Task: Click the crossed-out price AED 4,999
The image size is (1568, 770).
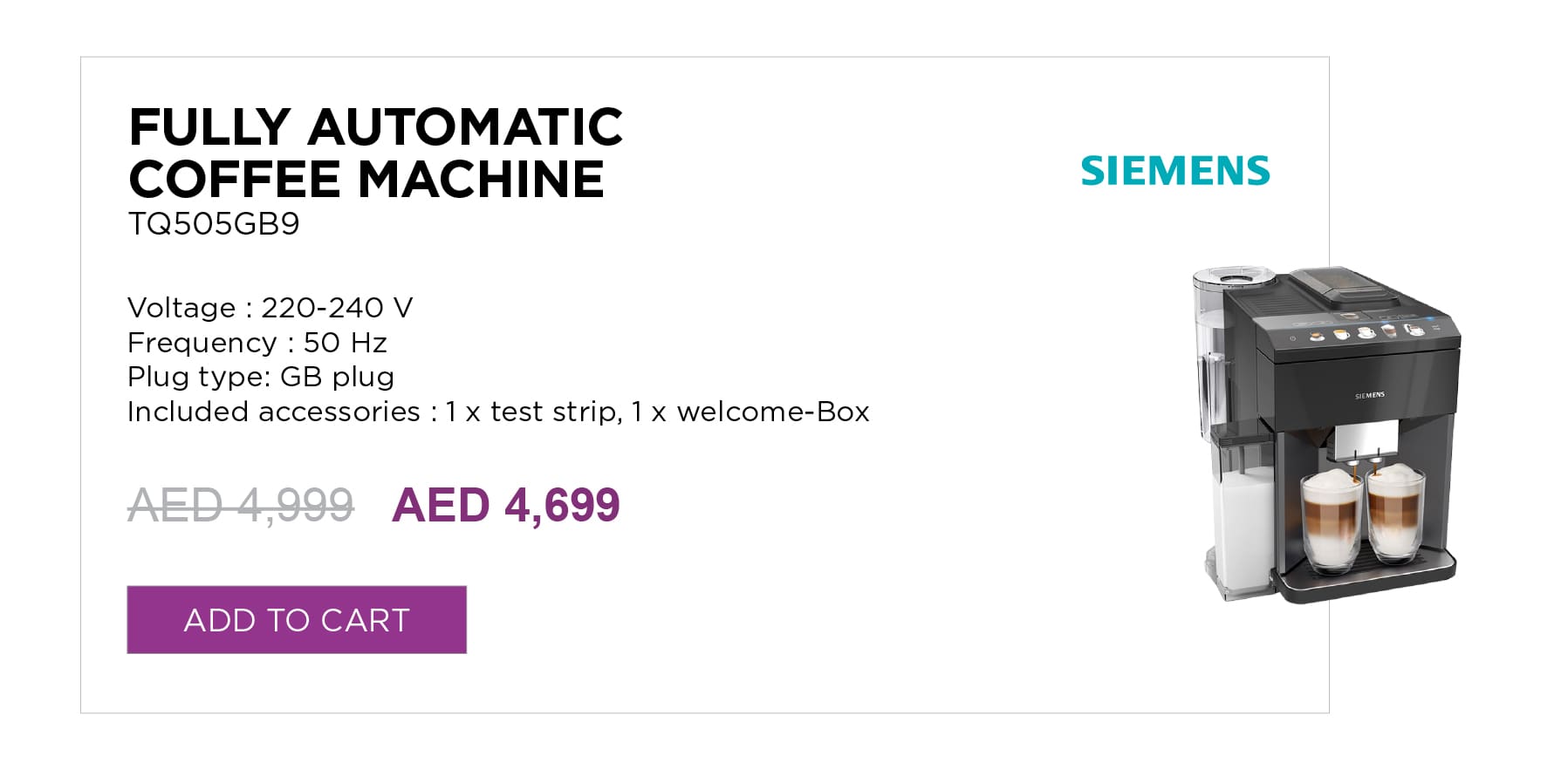Action: tap(241, 505)
